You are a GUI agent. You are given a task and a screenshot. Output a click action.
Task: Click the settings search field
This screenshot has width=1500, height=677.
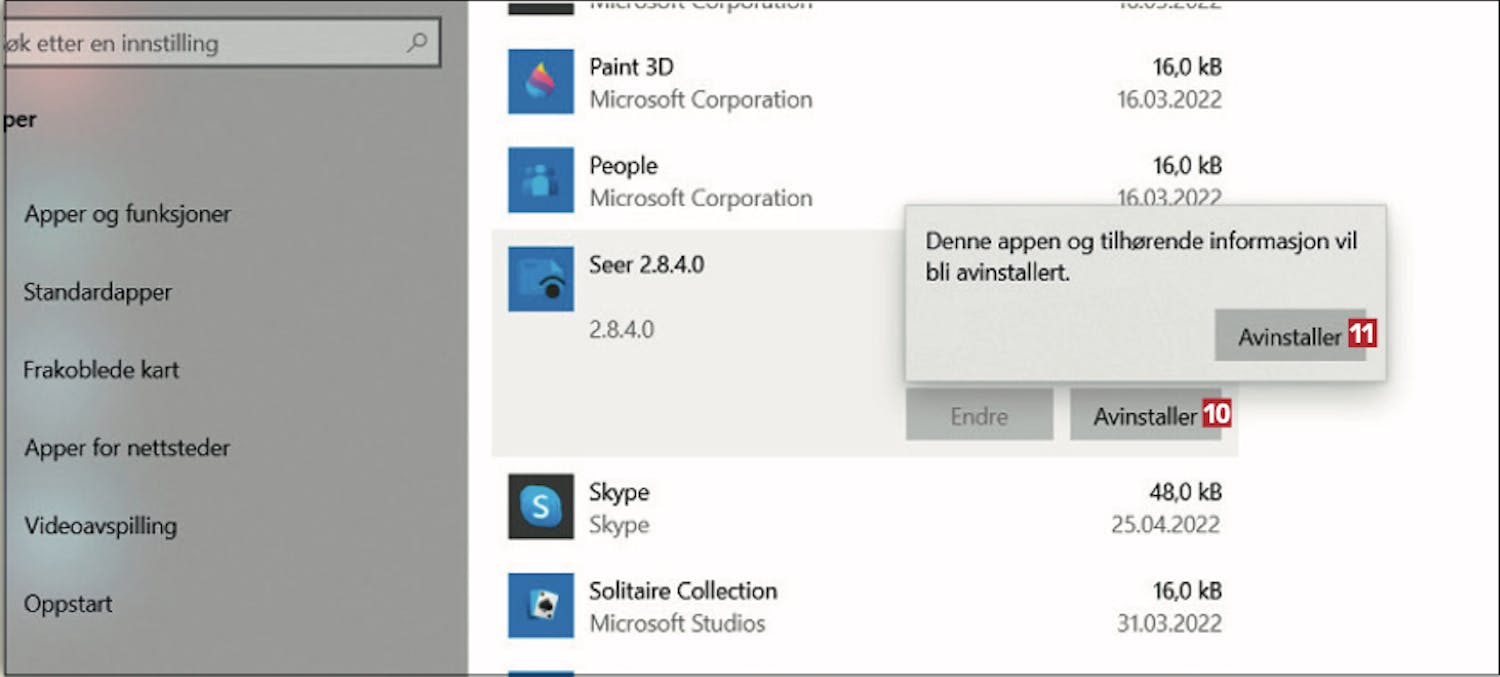(221, 43)
